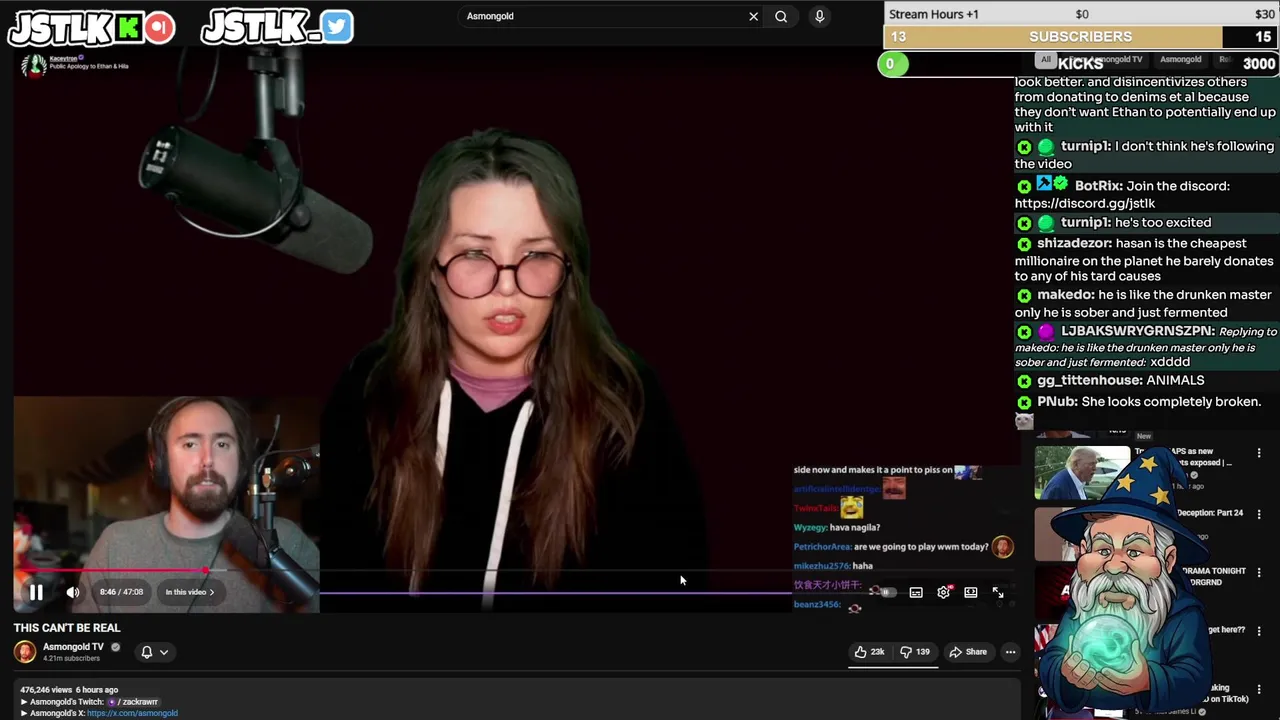This screenshot has height=720, width=1280.
Task: Open the Asmongold TV channel avatar
Action: 25,652
